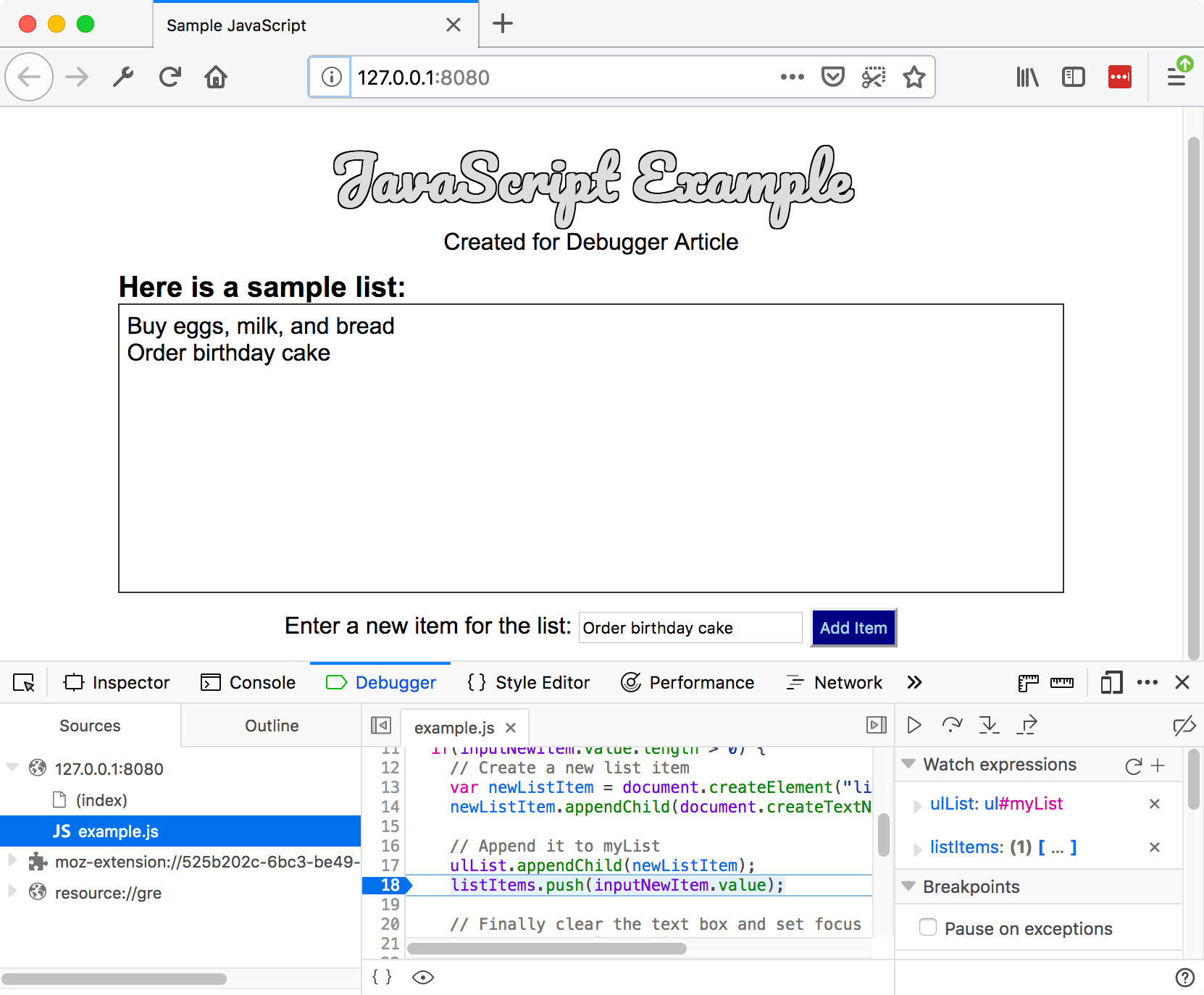Click the Add Item button
Image resolution: width=1204 pixels, height=995 pixels.
[x=853, y=627]
